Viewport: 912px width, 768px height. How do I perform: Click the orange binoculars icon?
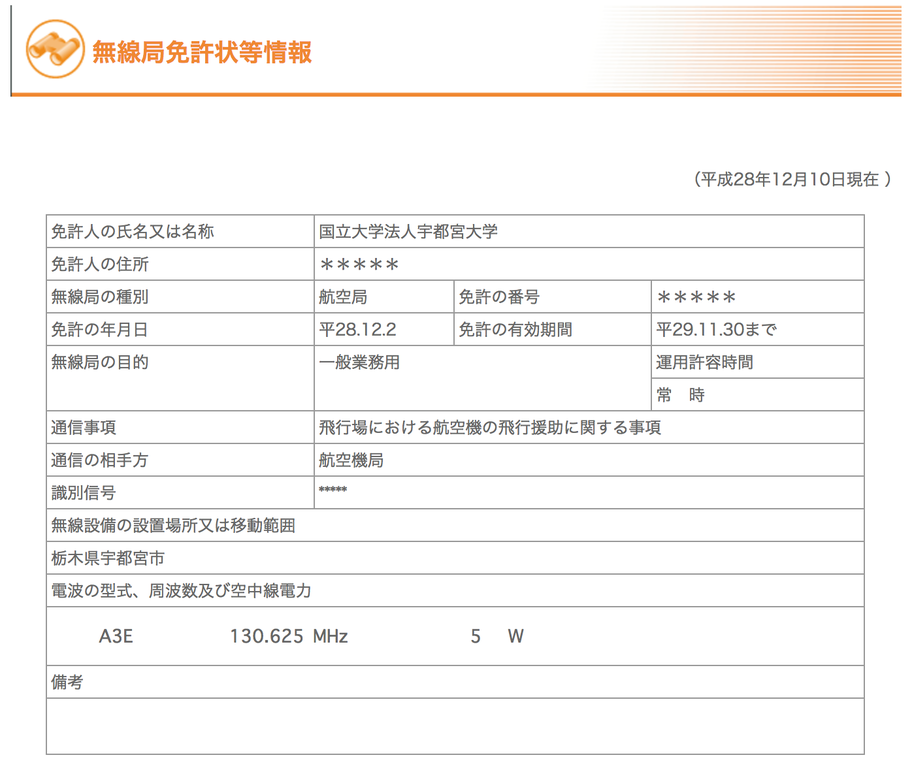[55, 49]
